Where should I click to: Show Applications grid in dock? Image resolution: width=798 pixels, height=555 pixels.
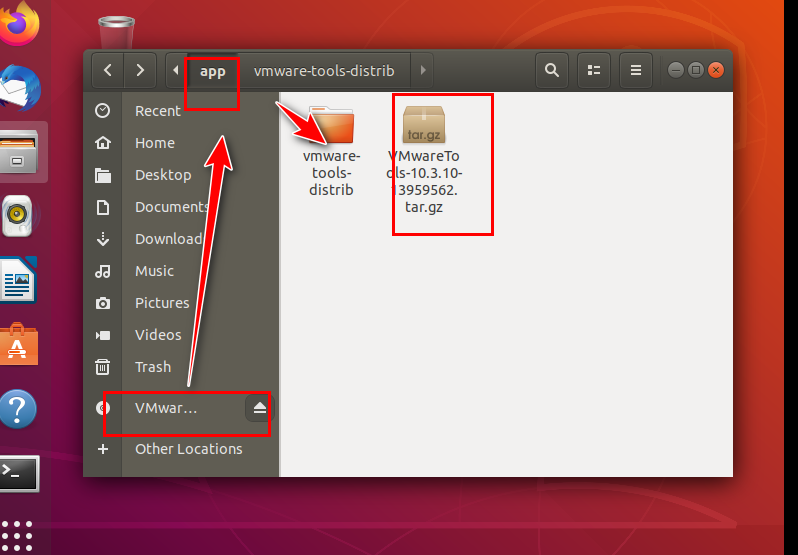coord(17,536)
